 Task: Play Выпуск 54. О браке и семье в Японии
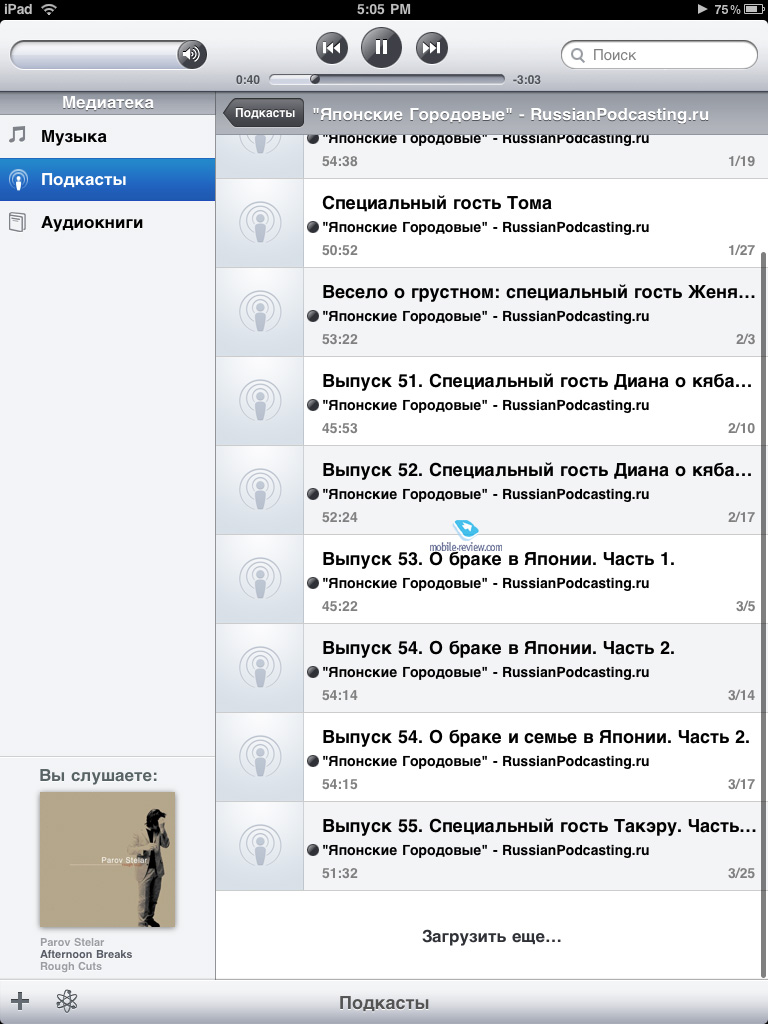coord(492,757)
